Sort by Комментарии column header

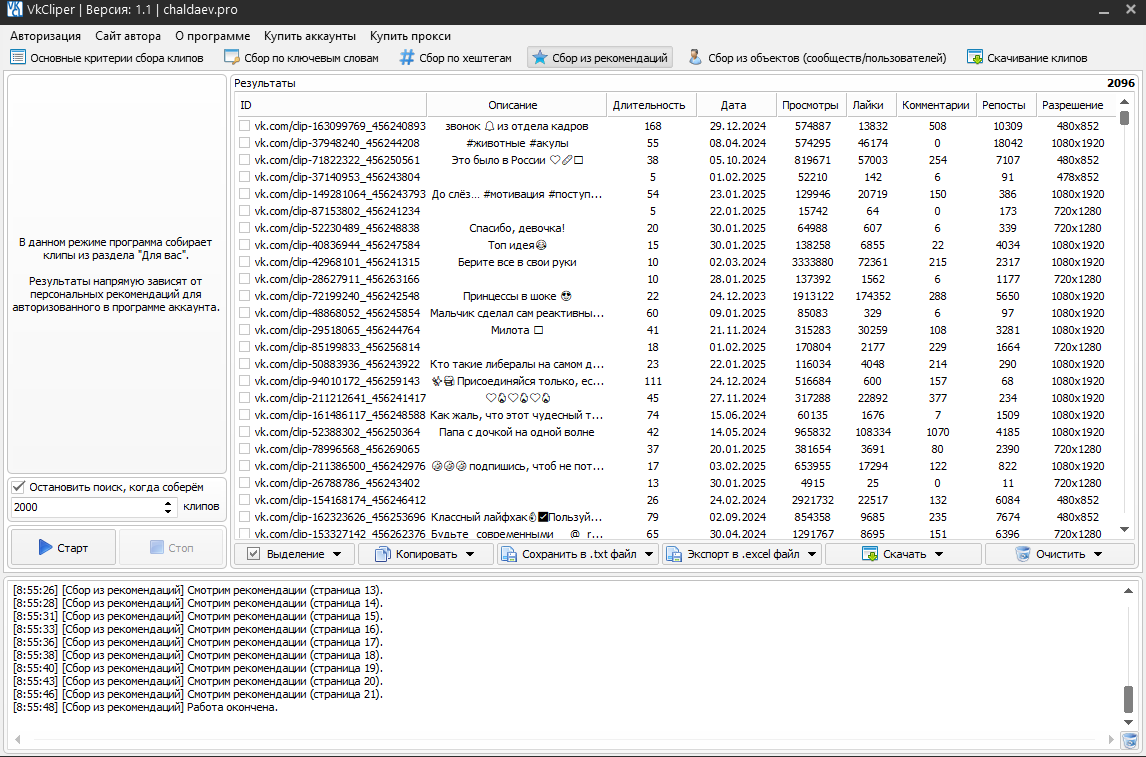click(936, 105)
